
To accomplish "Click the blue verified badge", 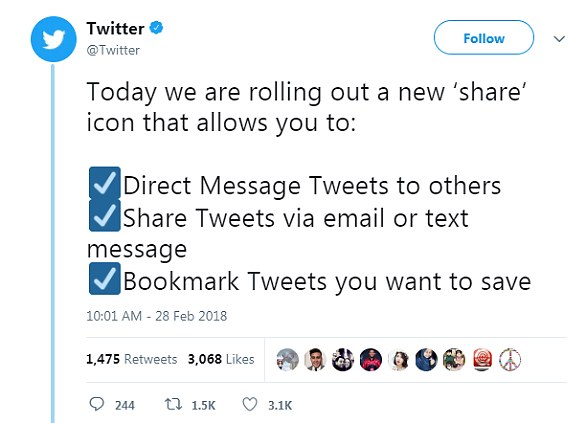I will [x=156, y=28].
